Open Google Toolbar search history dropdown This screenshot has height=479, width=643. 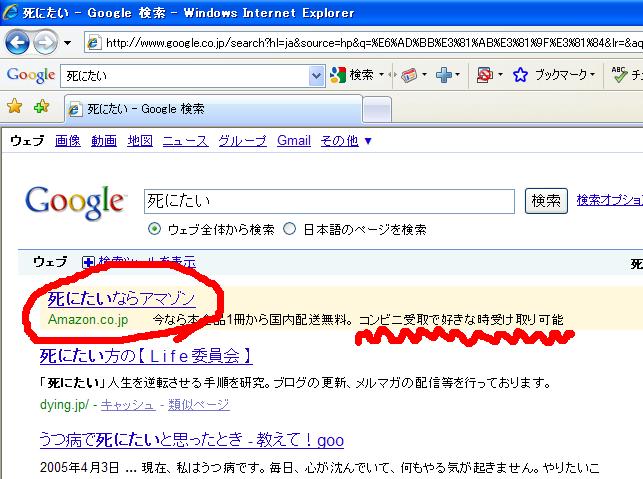(317, 75)
